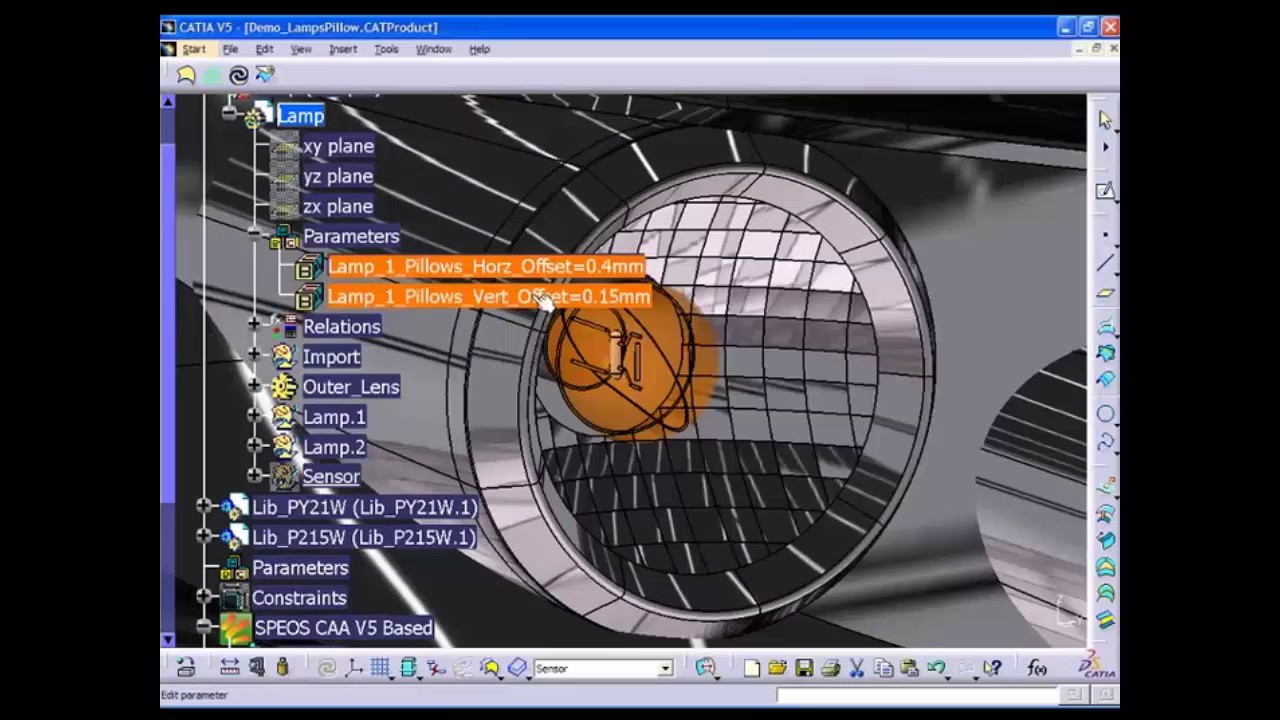Click the CATIA logo icon
This screenshot has width=1280, height=720.
[x=1096, y=666]
